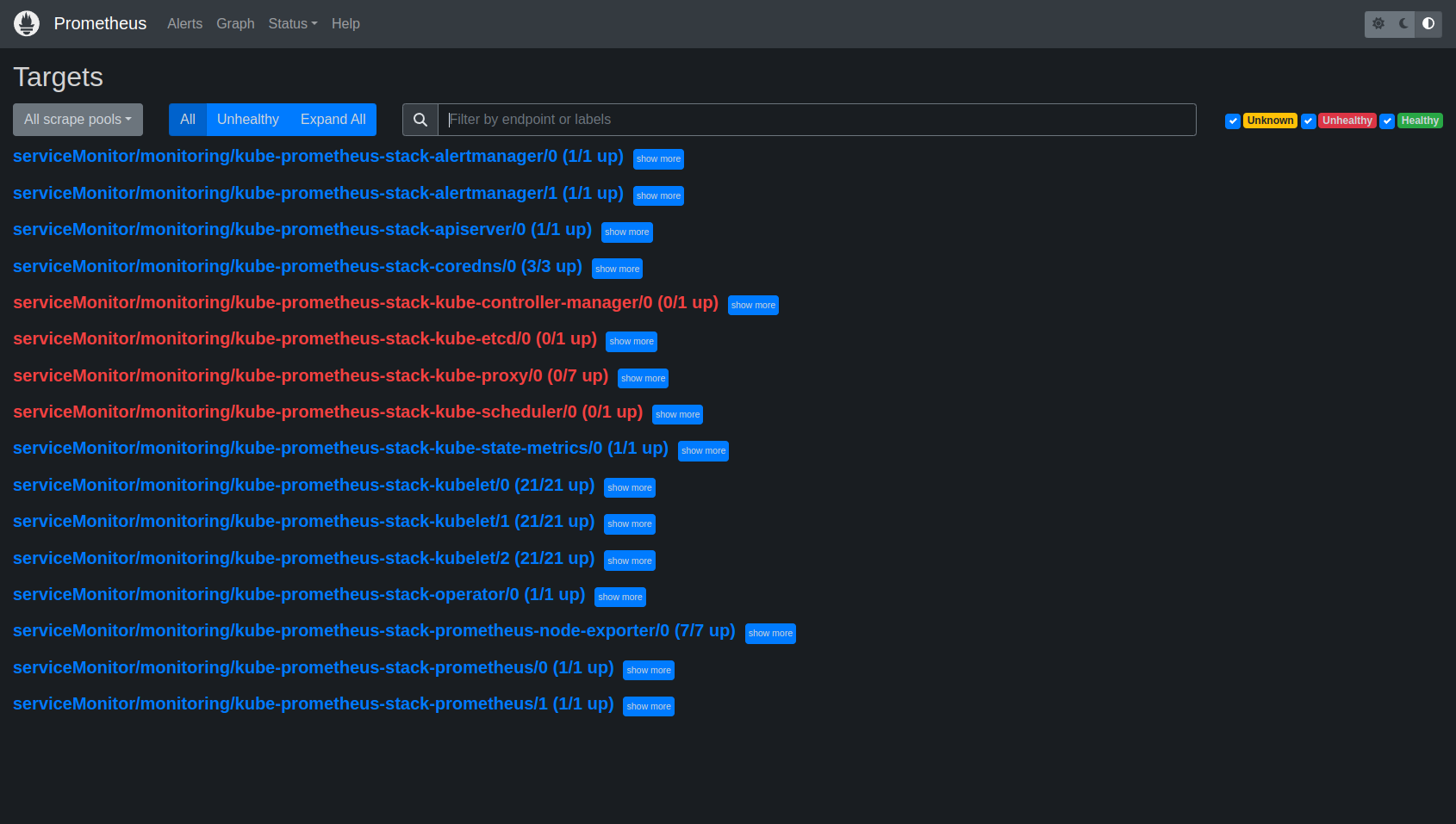Click the Prometheus flame logo
The width and height of the screenshot is (1456, 824).
coord(27,23)
